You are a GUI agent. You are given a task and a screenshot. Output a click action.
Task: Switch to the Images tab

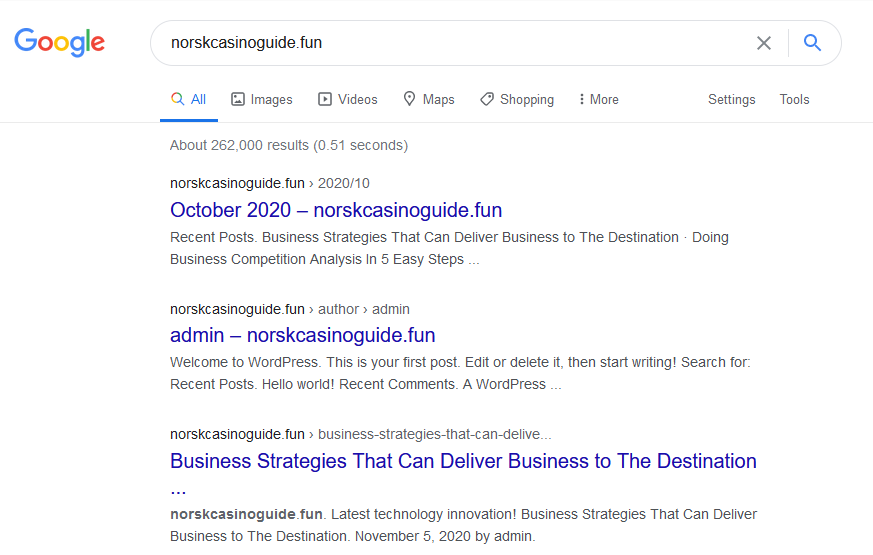[262, 100]
